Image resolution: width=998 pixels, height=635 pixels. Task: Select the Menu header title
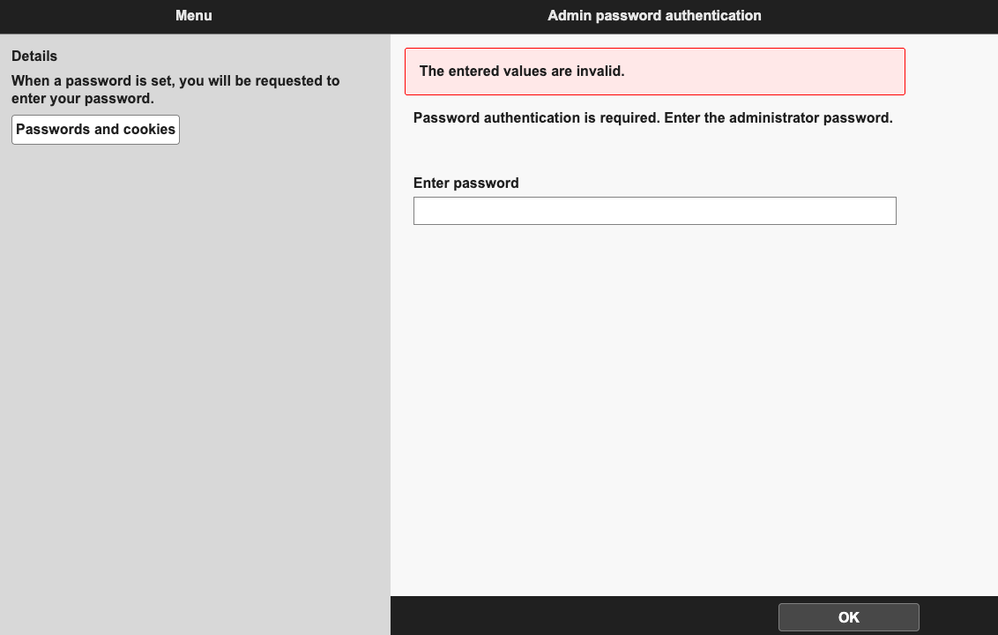(193, 16)
